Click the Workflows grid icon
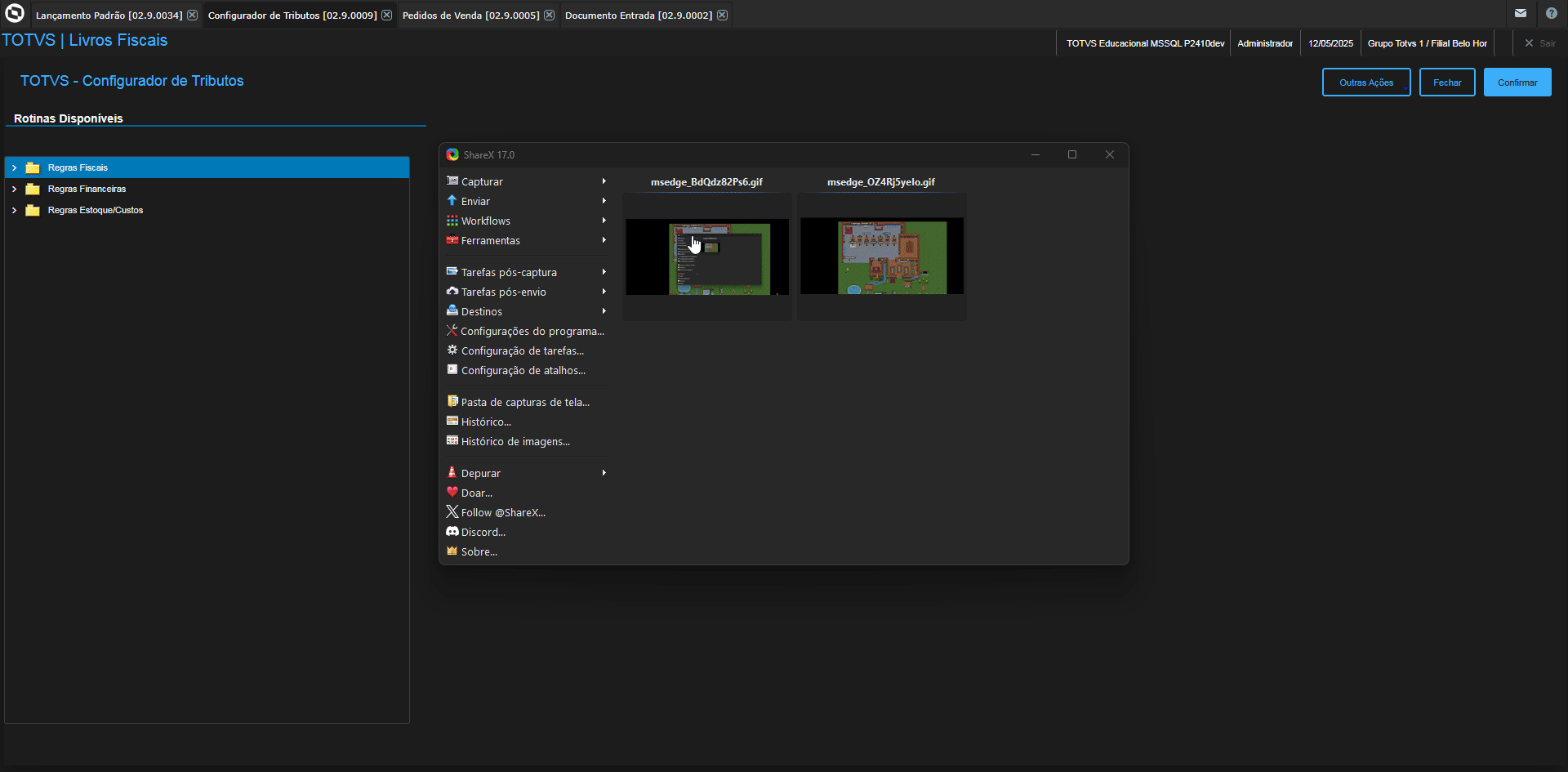The image size is (1568, 772). (452, 221)
